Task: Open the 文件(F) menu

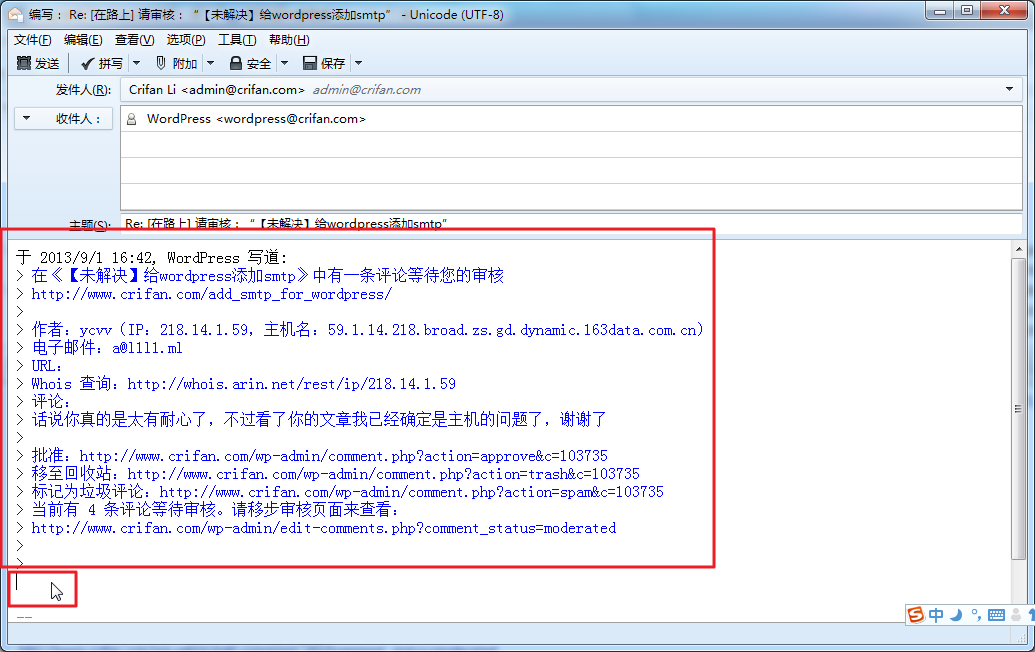Action: click(32, 40)
